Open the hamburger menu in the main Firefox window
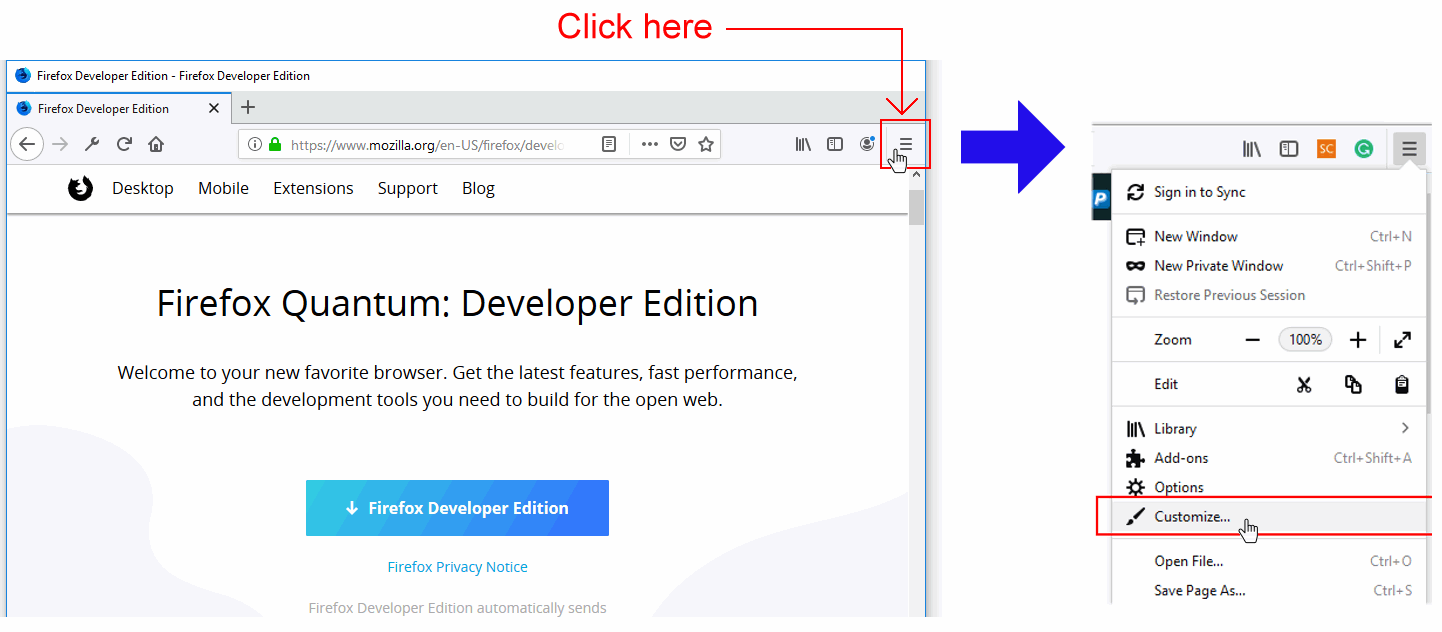This screenshot has height=632, width=1442. (x=905, y=144)
